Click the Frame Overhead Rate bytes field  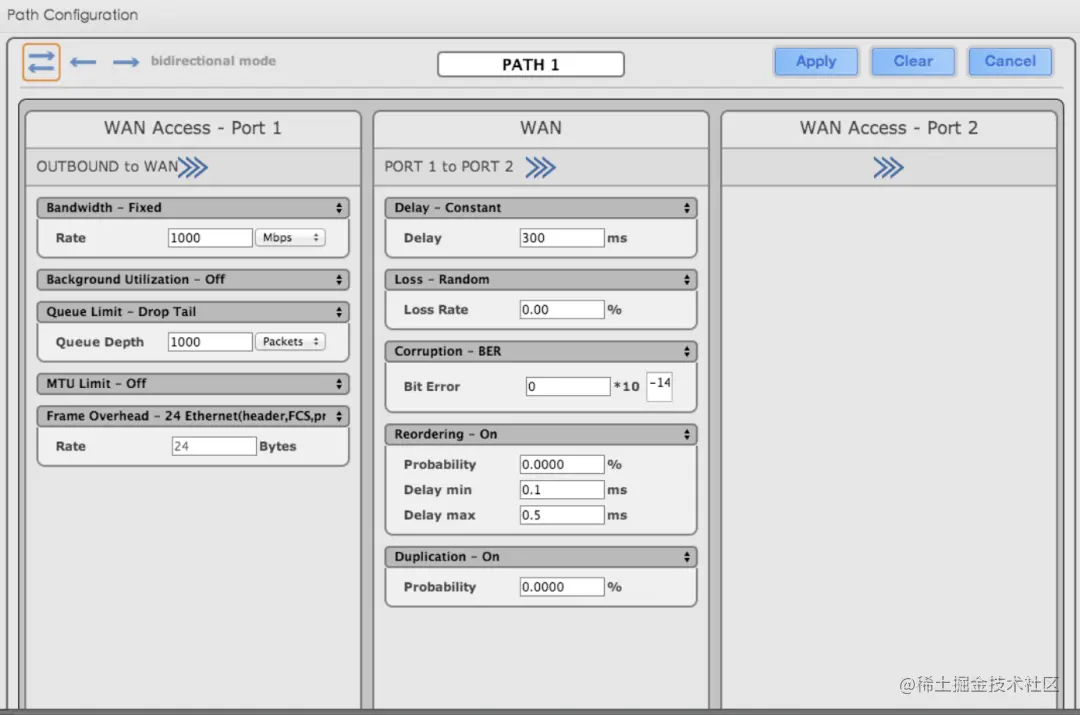tap(214, 446)
